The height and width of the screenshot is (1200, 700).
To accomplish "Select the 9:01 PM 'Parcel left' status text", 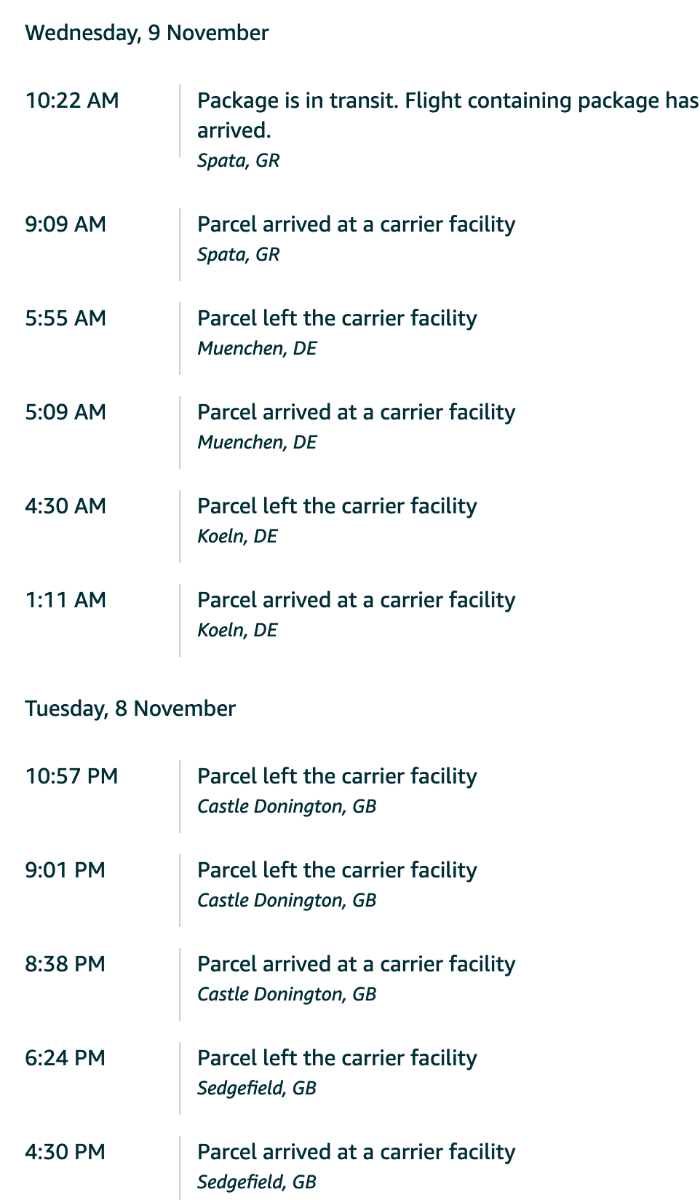I will pos(337,870).
